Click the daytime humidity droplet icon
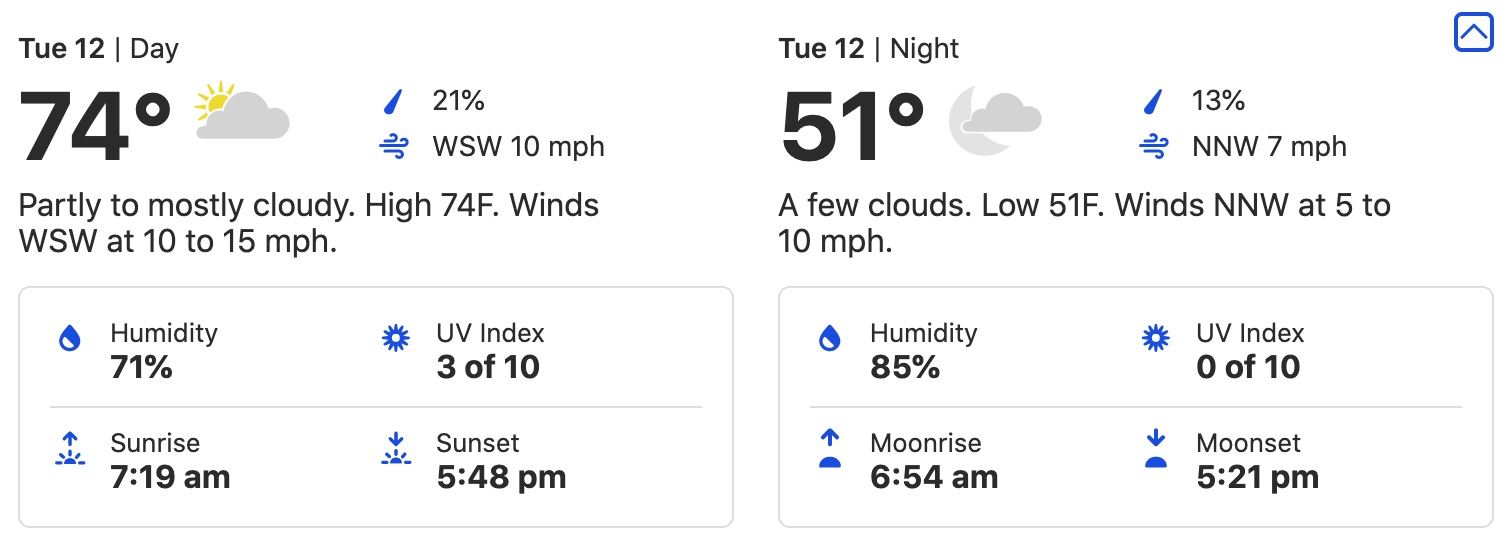The width and height of the screenshot is (1508, 546). point(69,339)
